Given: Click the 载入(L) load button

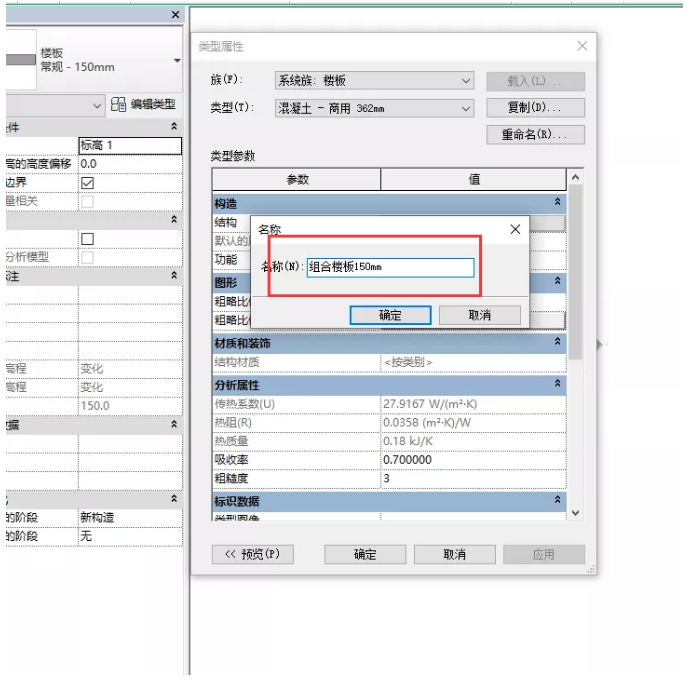Looking at the screenshot, I should tap(535, 81).
